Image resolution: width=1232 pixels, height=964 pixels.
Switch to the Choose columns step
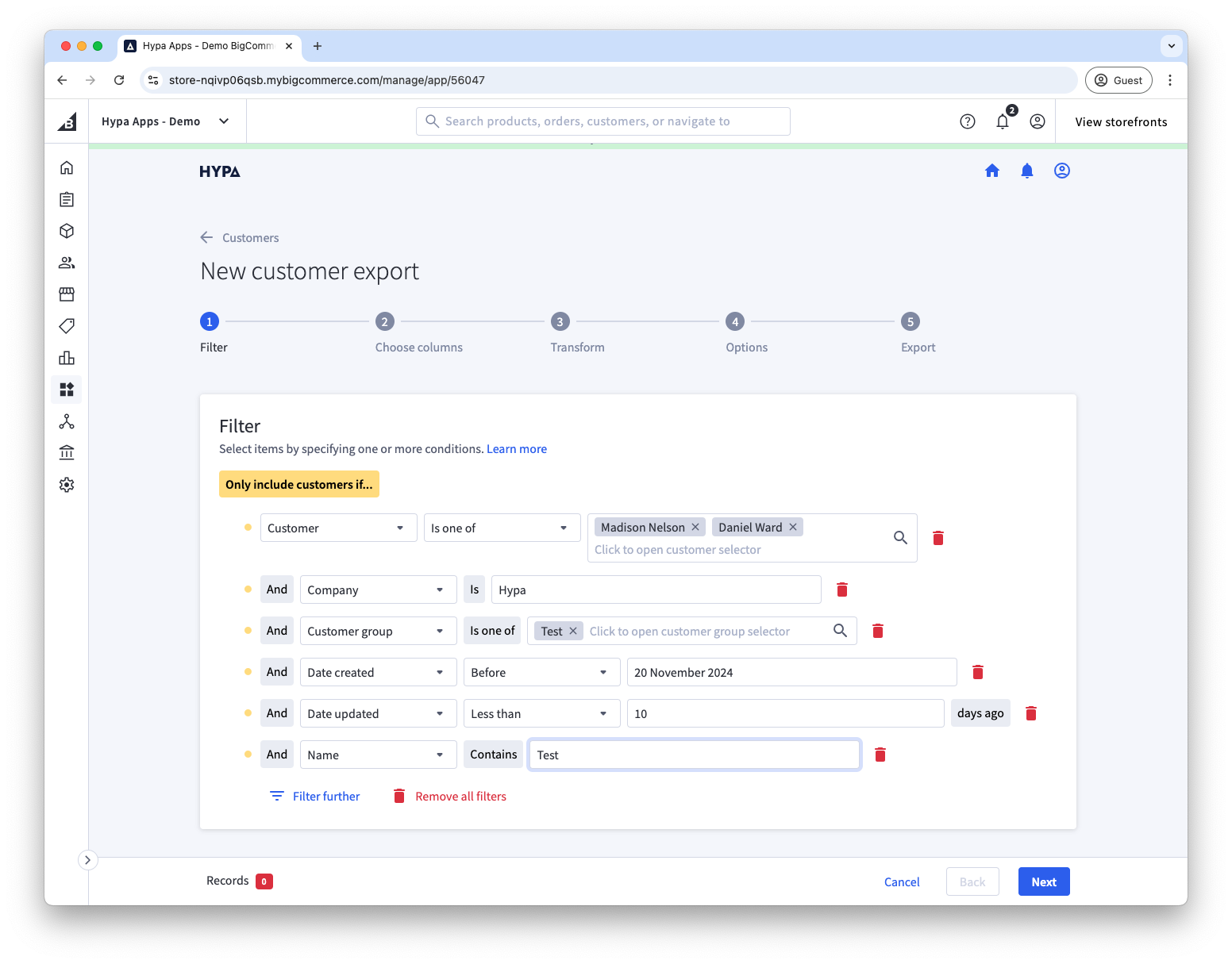coord(385,321)
